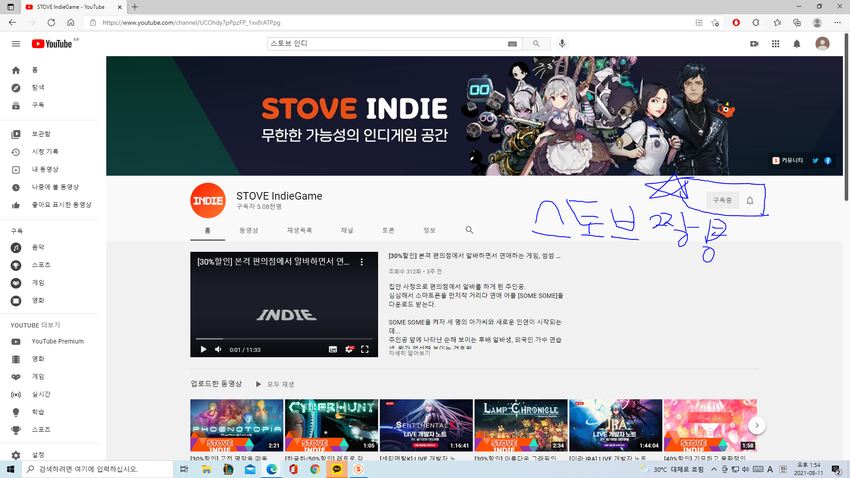This screenshot has height=478, width=850.
Task: Open KakaoTalk from the taskbar
Action: pyautogui.click(x=337, y=469)
